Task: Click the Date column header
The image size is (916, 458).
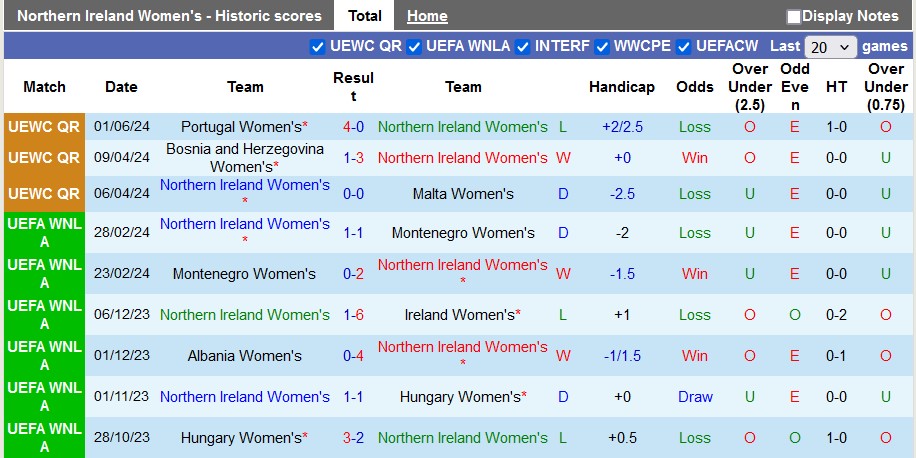Action: (122, 87)
